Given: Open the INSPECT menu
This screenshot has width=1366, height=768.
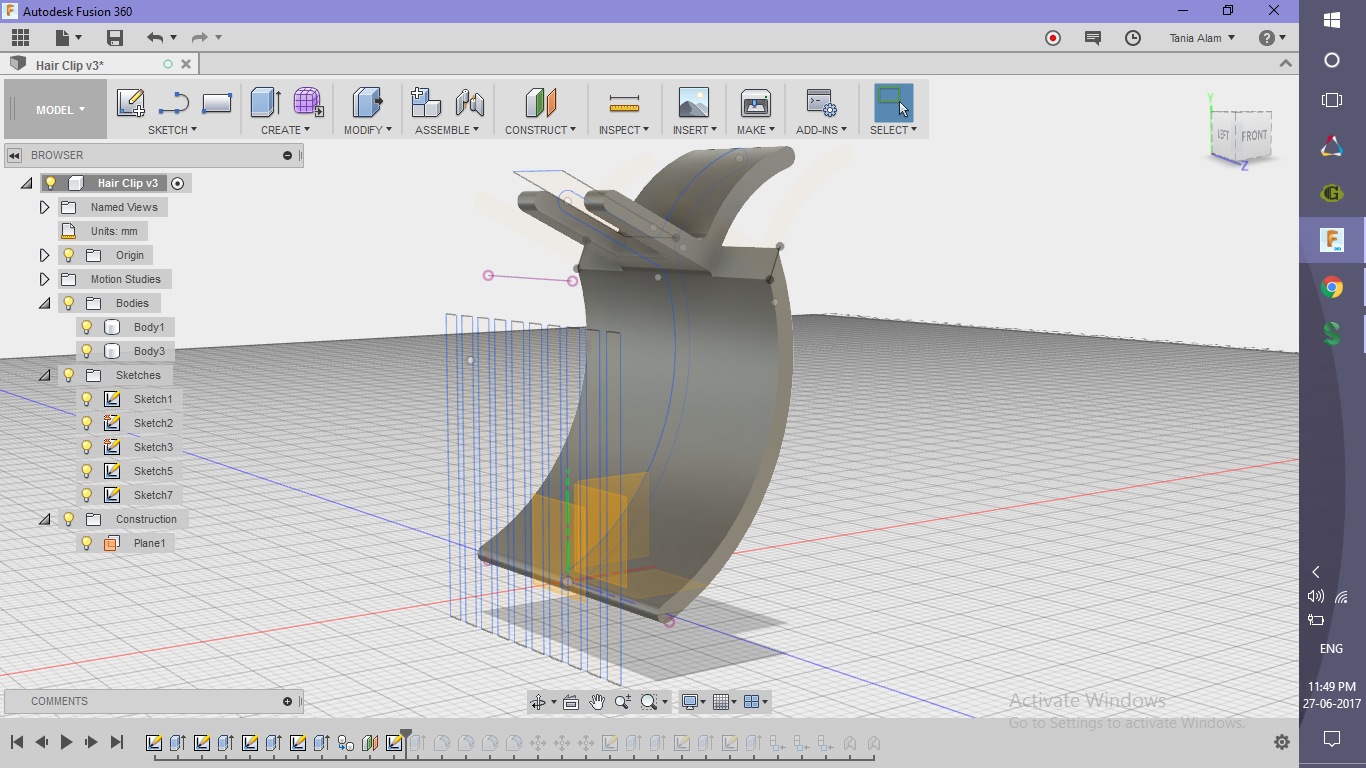Looking at the screenshot, I should tap(624, 130).
